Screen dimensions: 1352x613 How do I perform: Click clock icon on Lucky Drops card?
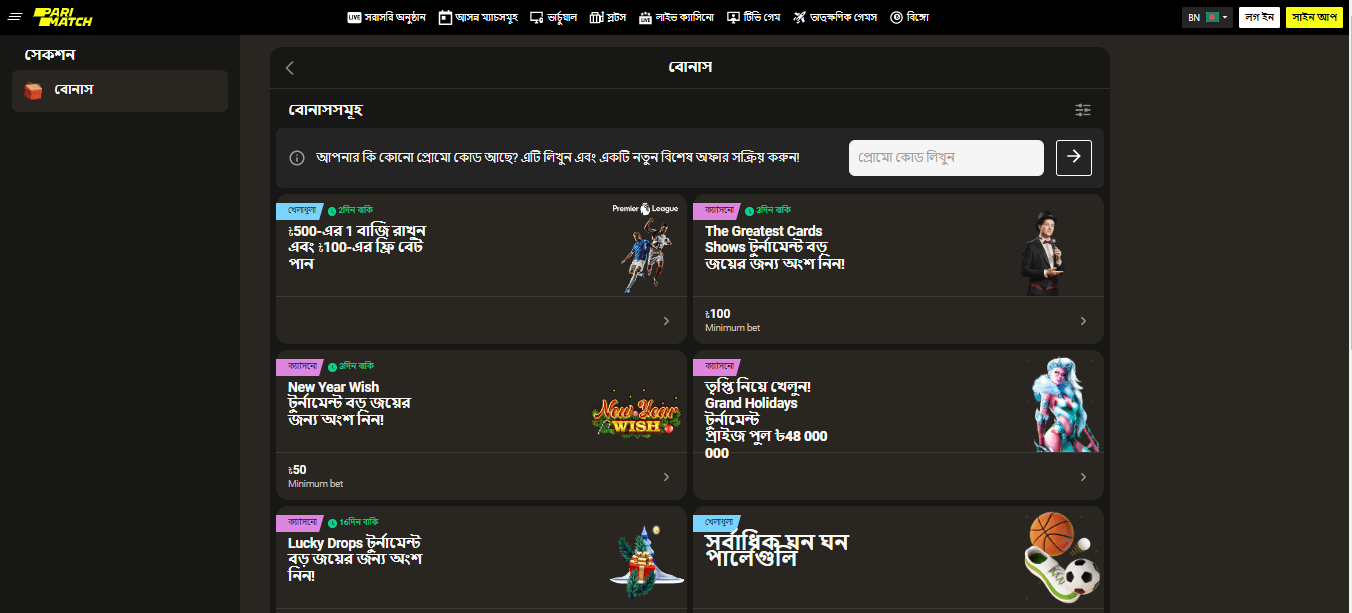point(332,522)
